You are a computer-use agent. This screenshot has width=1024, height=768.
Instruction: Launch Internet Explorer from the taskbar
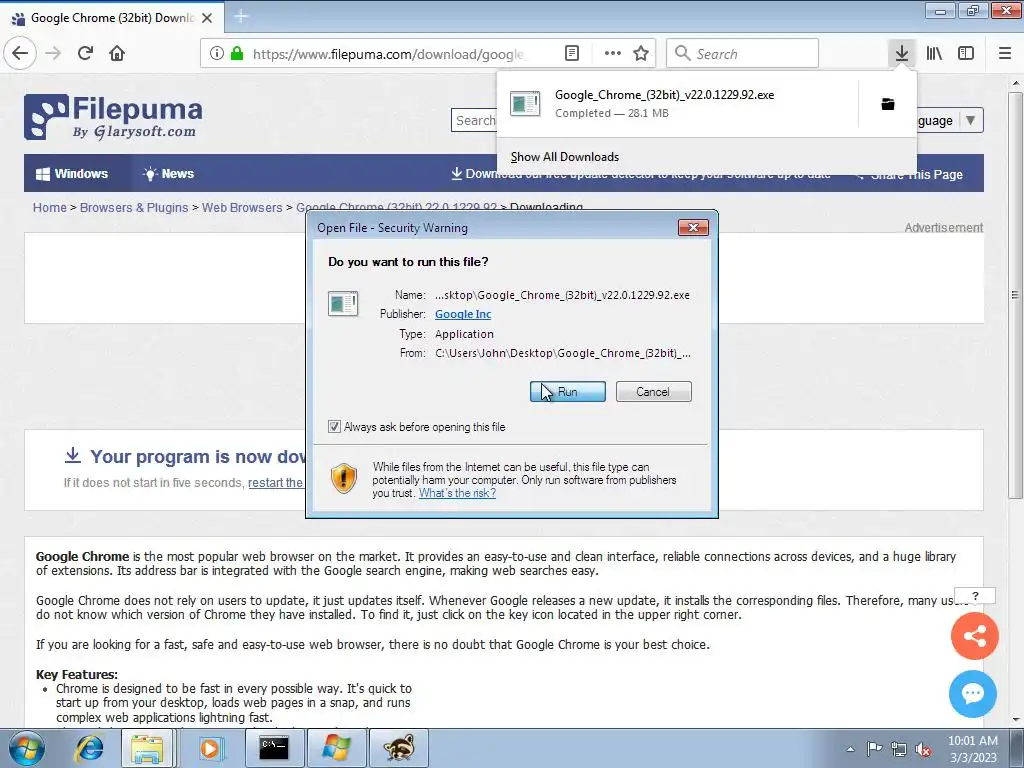pyautogui.click(x=89, y=748)
